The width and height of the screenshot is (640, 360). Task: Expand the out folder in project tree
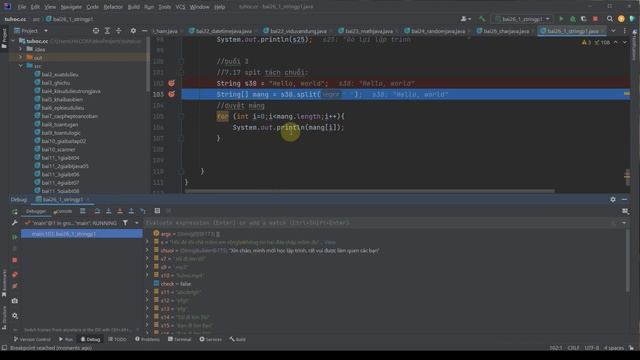[21, 58]
